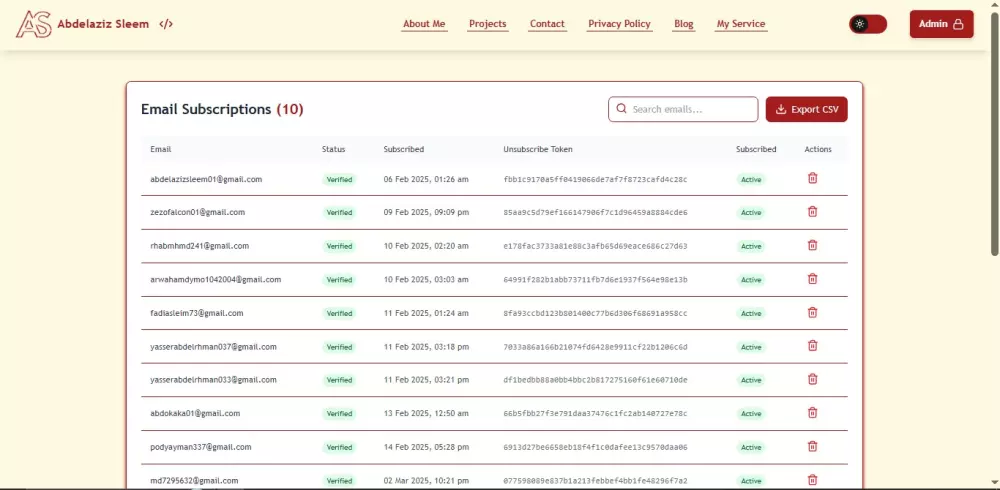The image size is (1000, 490).
Task: Click the Active badge for rhabmhmd241@gmail.com
Action: [x=751, y=246]
